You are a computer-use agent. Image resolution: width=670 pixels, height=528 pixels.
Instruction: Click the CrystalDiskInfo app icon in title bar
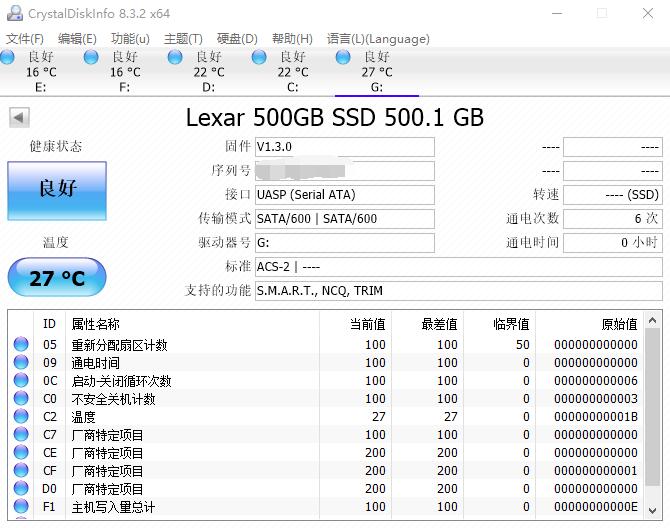click(13, 13)
